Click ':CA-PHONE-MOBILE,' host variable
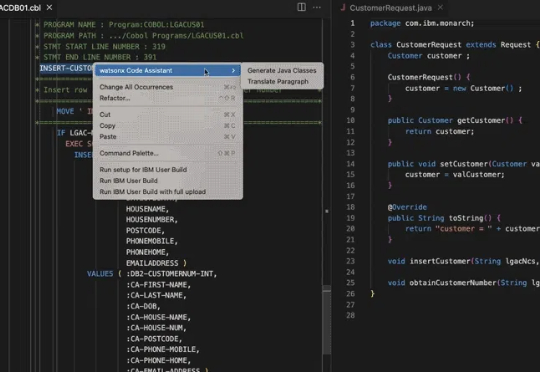Image resolution: width=540 pixels, height=372 pixels. tap(163, 350)
